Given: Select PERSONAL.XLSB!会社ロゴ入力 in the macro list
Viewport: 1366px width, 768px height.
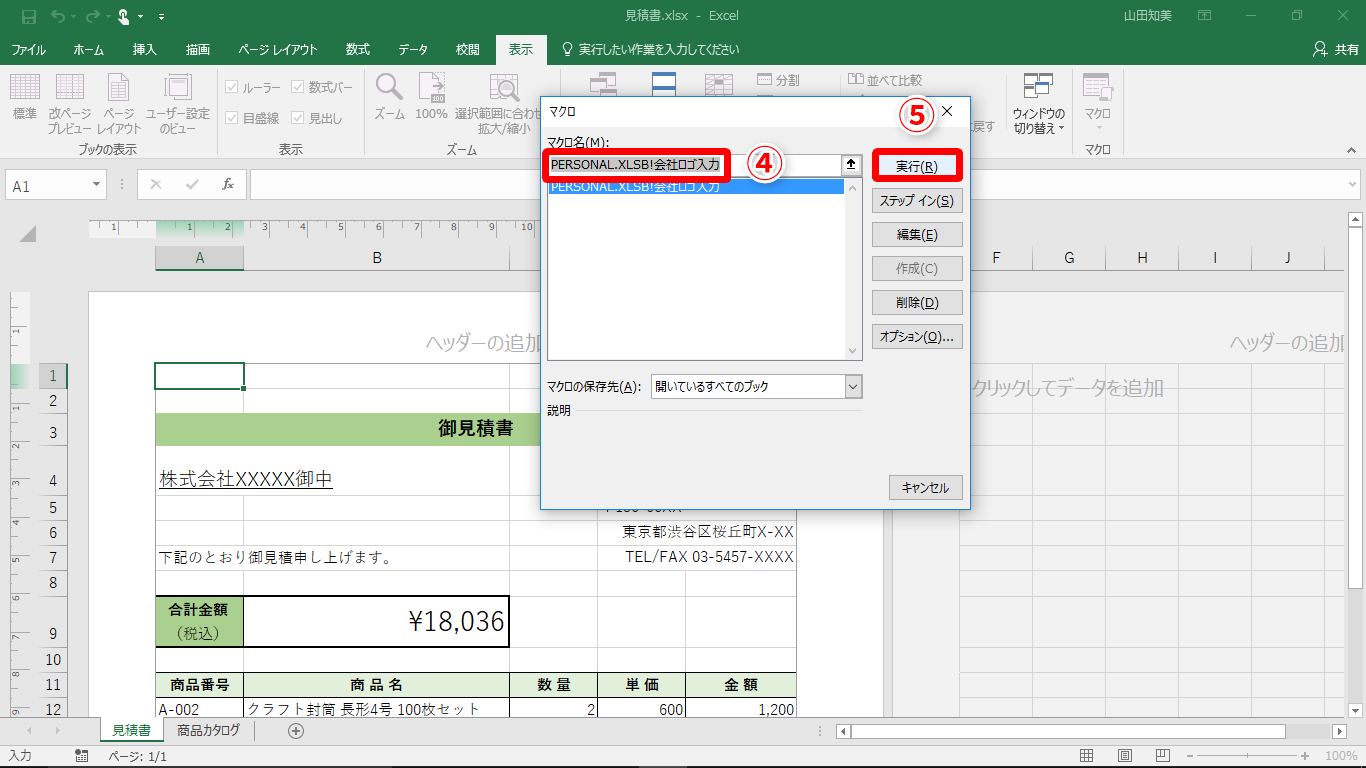Looking at the screenshot, I should tap(695, 186).
